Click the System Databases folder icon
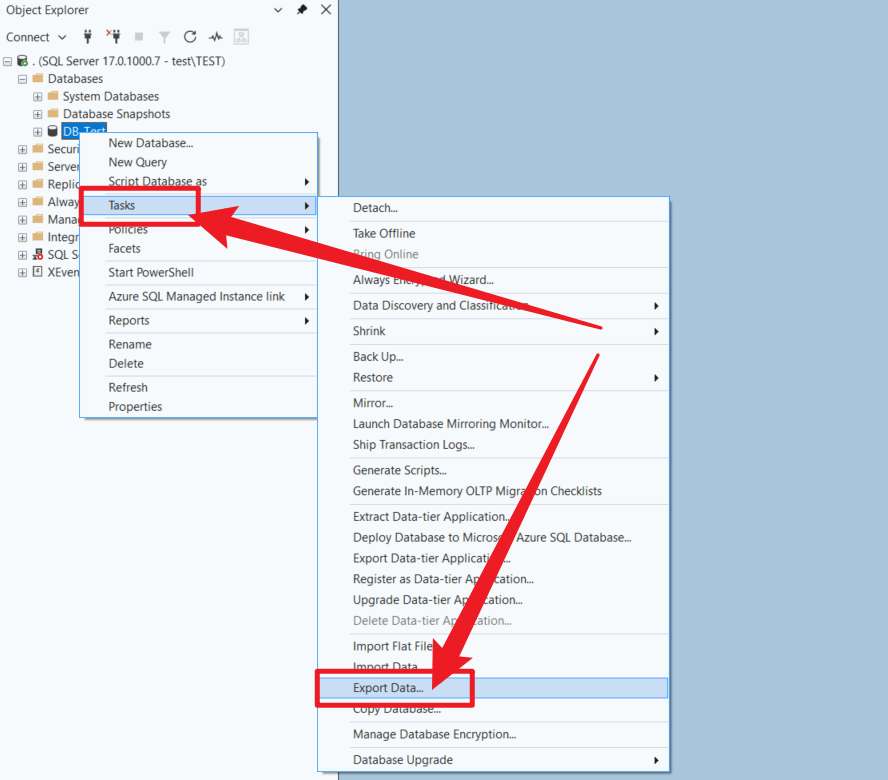The height and width of the screenshot is (780, 888). click(53, 96)
